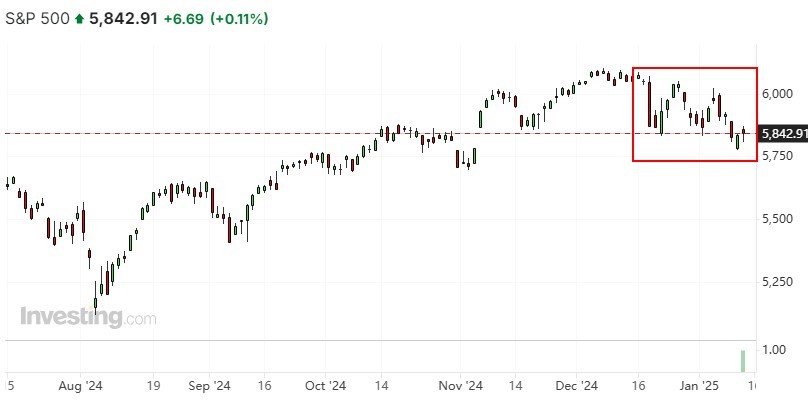808x402 pixels.
Task: Click the S&P 500 index title
Action: point(38,19)
